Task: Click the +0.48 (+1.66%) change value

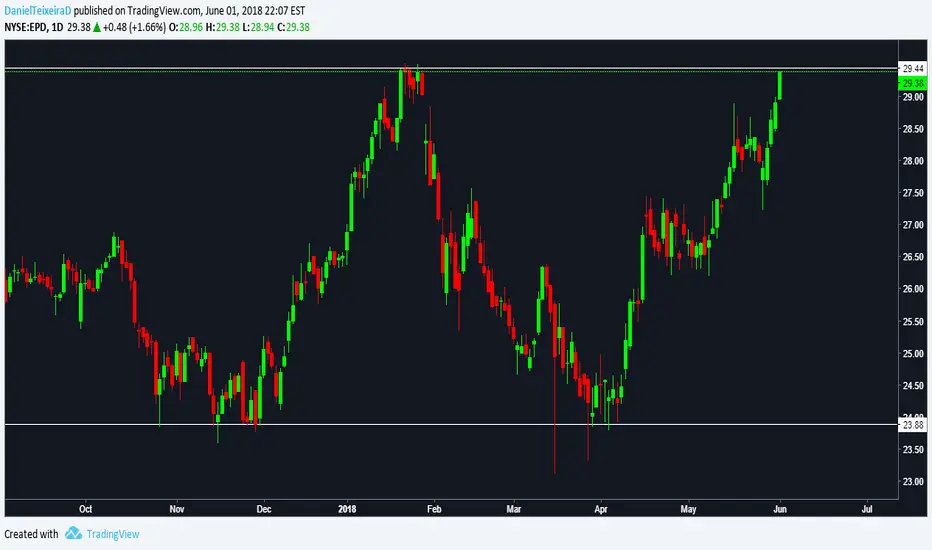Action: click(x=134, y=27)
